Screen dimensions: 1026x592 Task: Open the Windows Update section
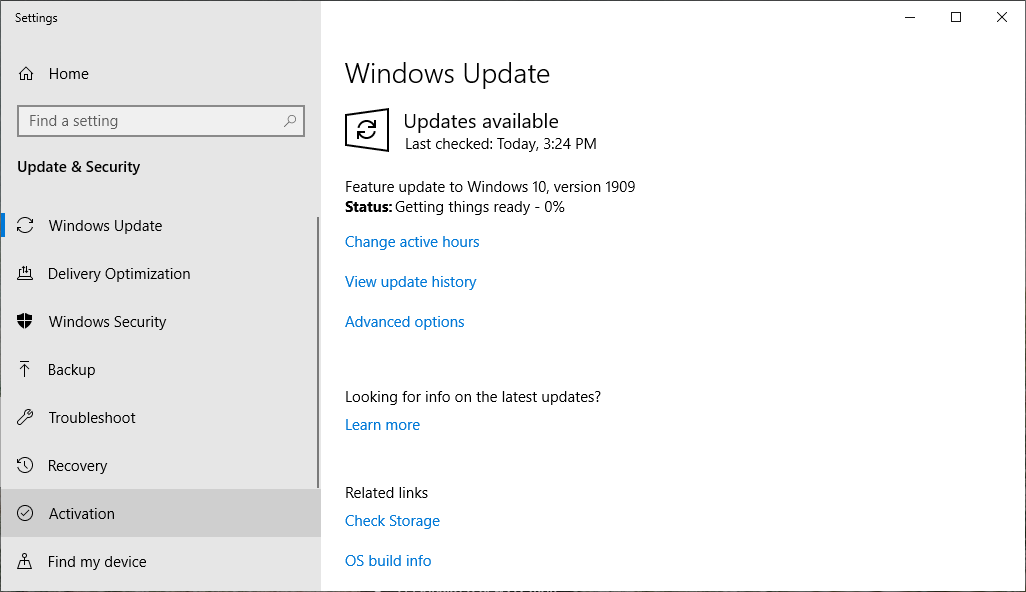tap(160, 226)
